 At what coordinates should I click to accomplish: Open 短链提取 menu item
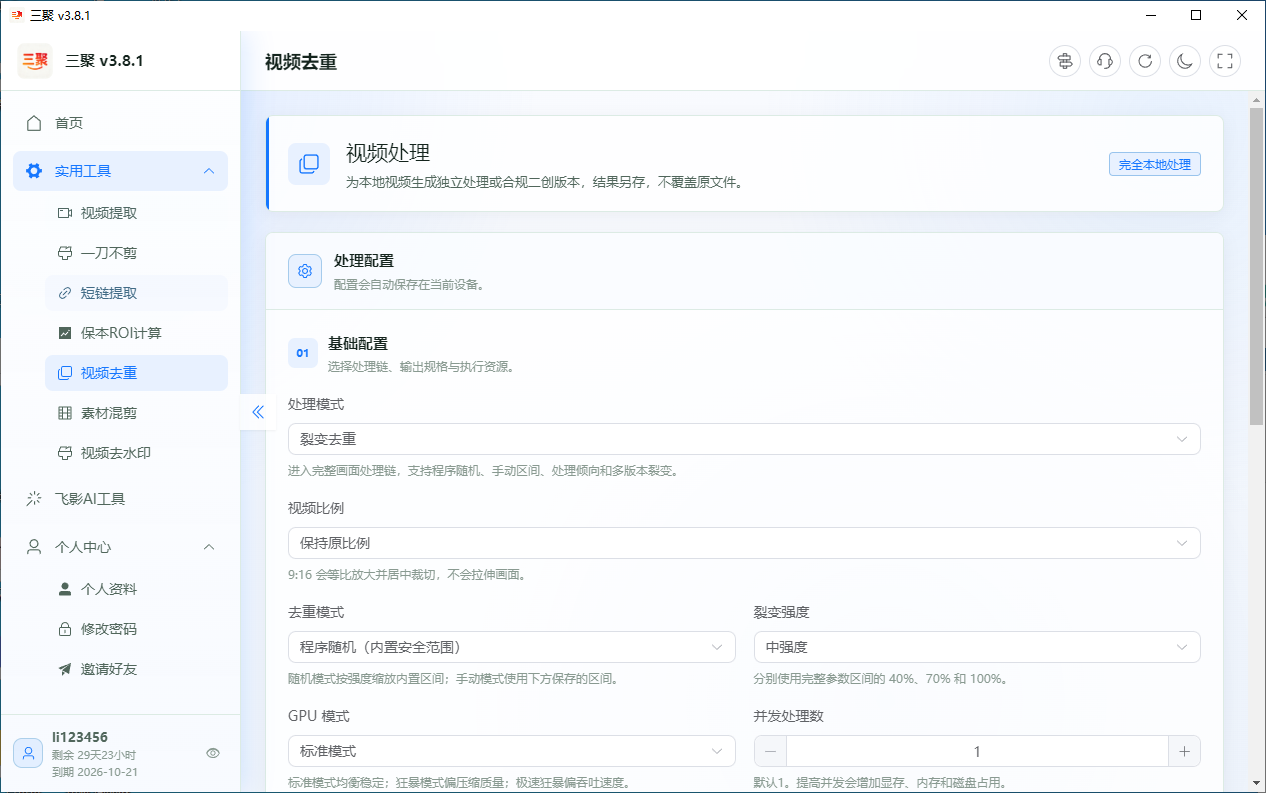point(136,293)
